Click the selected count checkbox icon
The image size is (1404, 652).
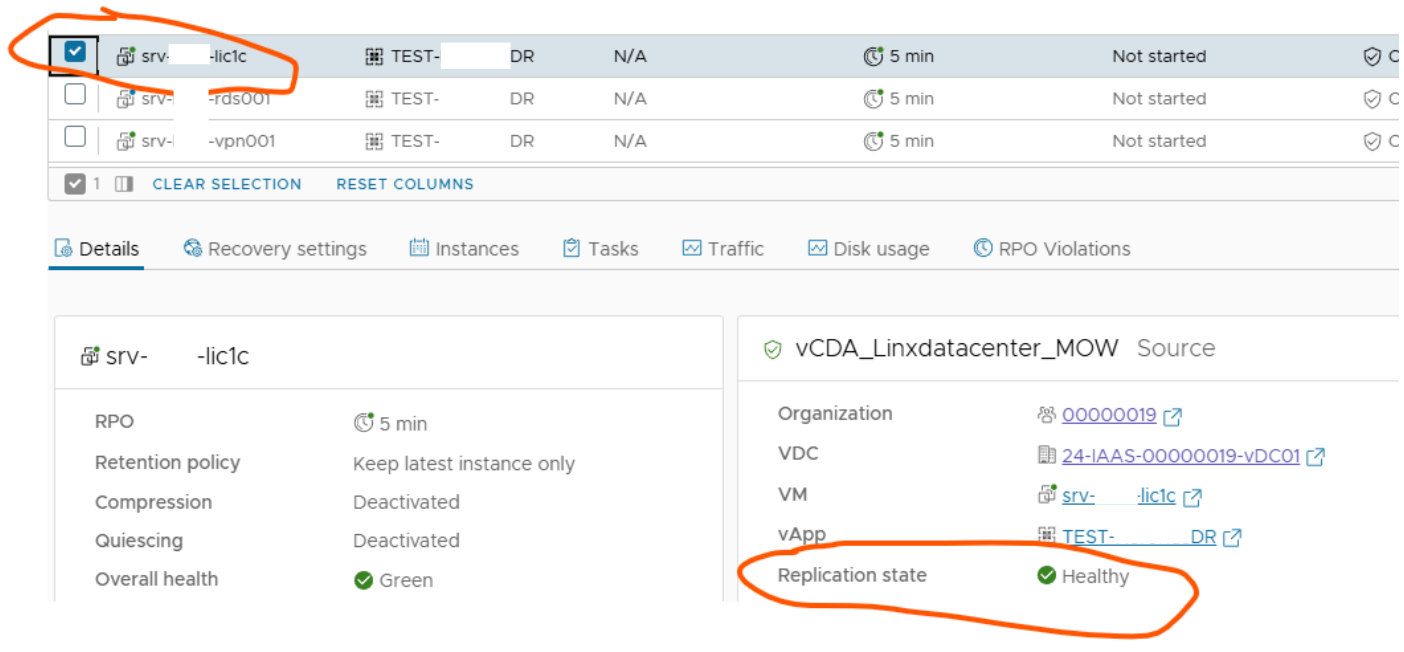75,184
